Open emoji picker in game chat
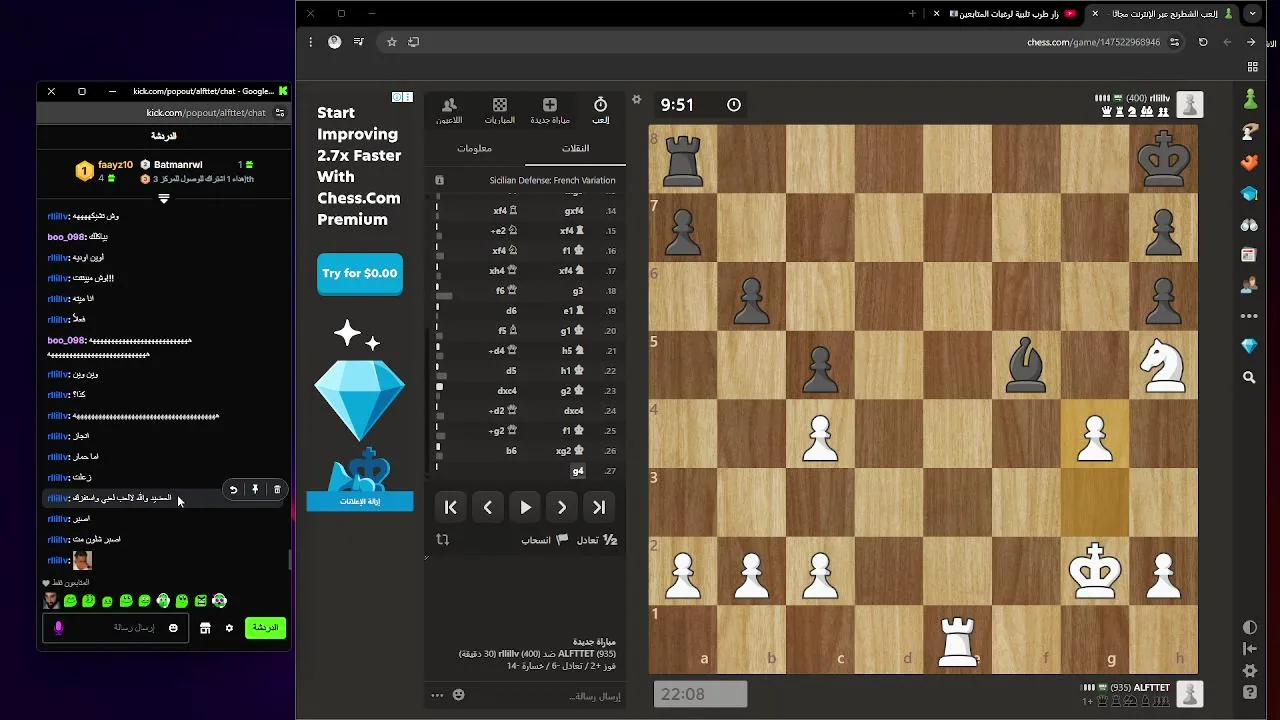The image size is (1280, 720). tap(459, 695)
